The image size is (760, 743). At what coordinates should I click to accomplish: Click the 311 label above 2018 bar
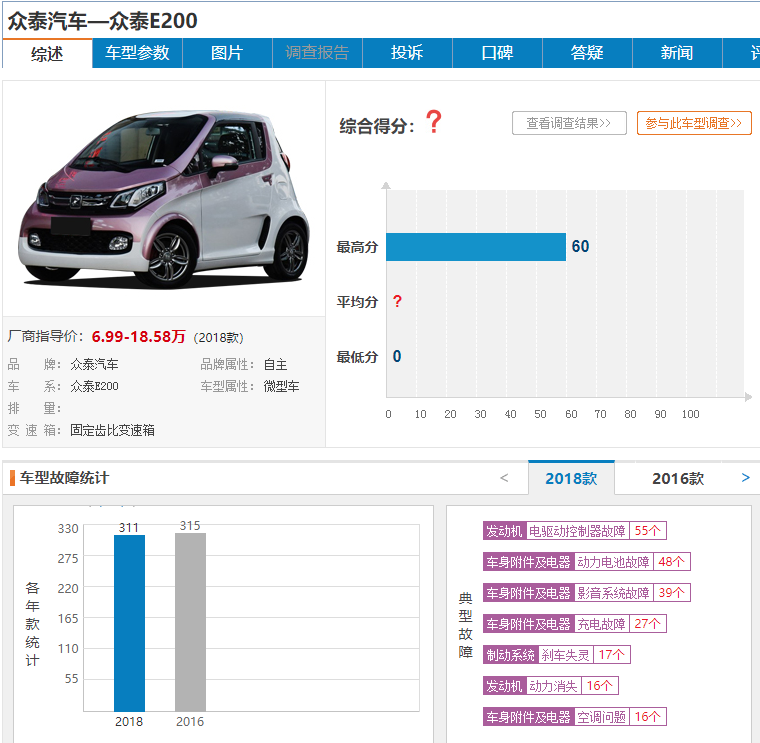click(129, 527)
